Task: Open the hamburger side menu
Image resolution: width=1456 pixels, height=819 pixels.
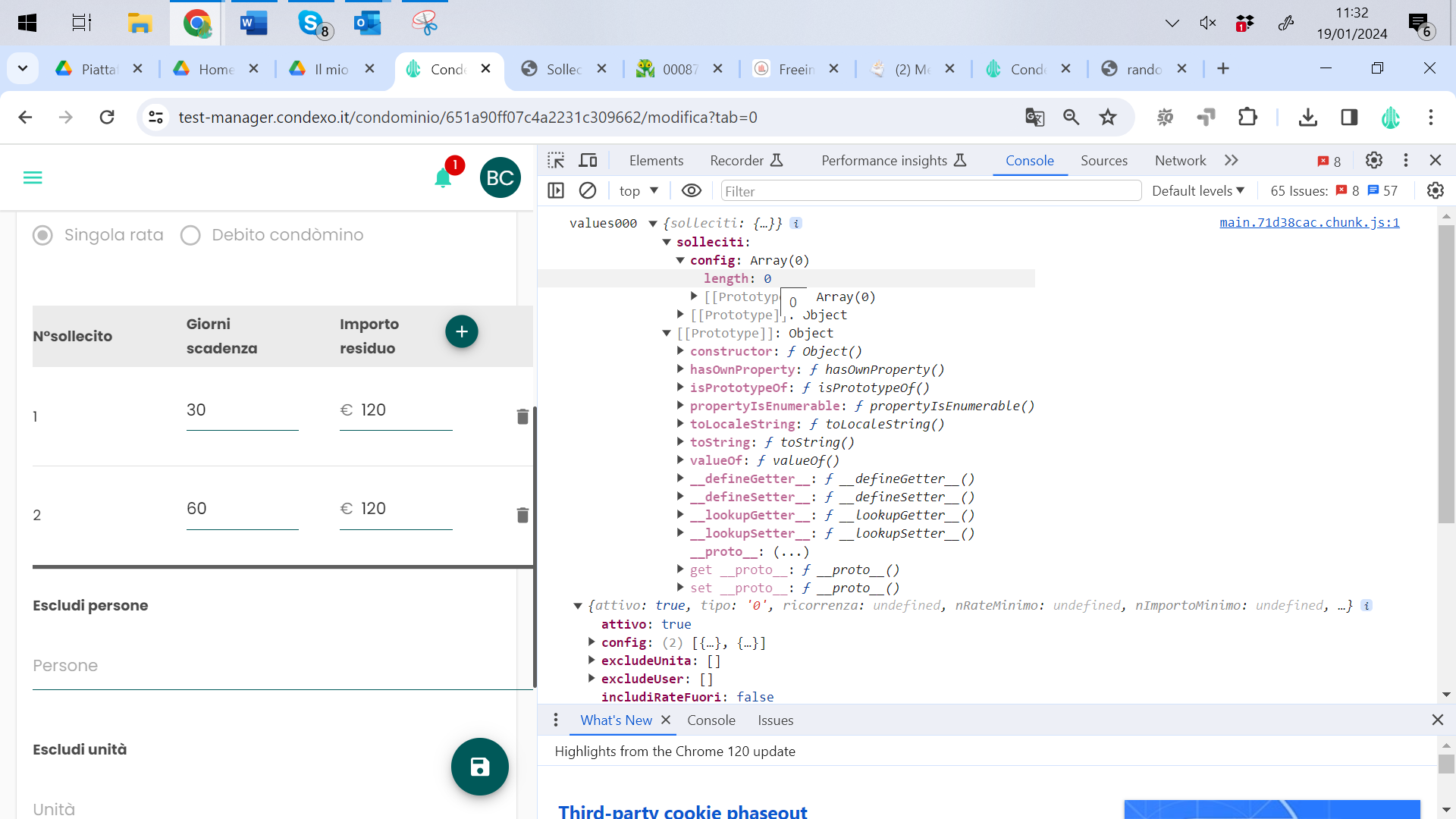Action: [33, 177]
